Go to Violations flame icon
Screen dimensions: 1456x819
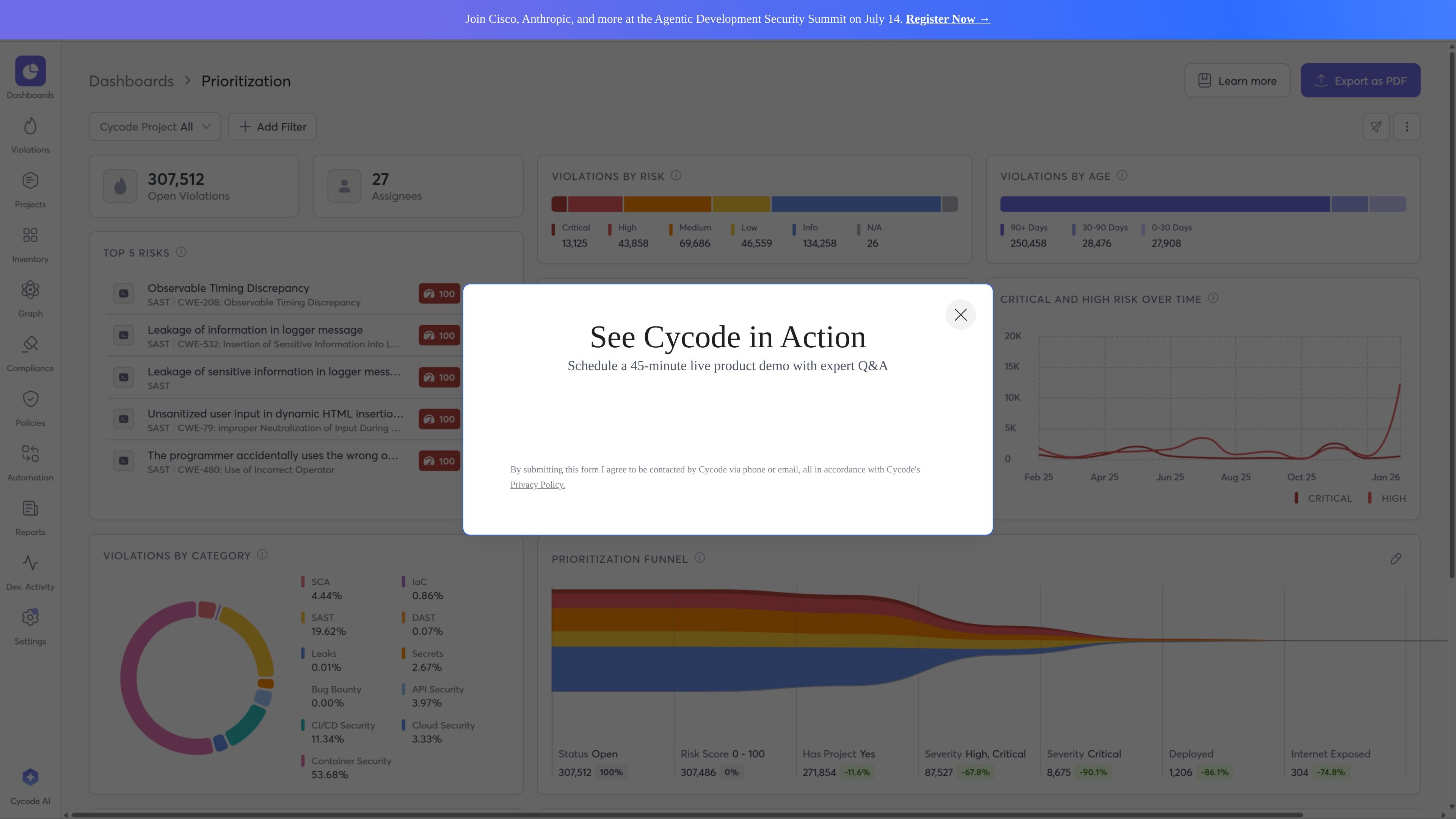click(x=30, y=126)
